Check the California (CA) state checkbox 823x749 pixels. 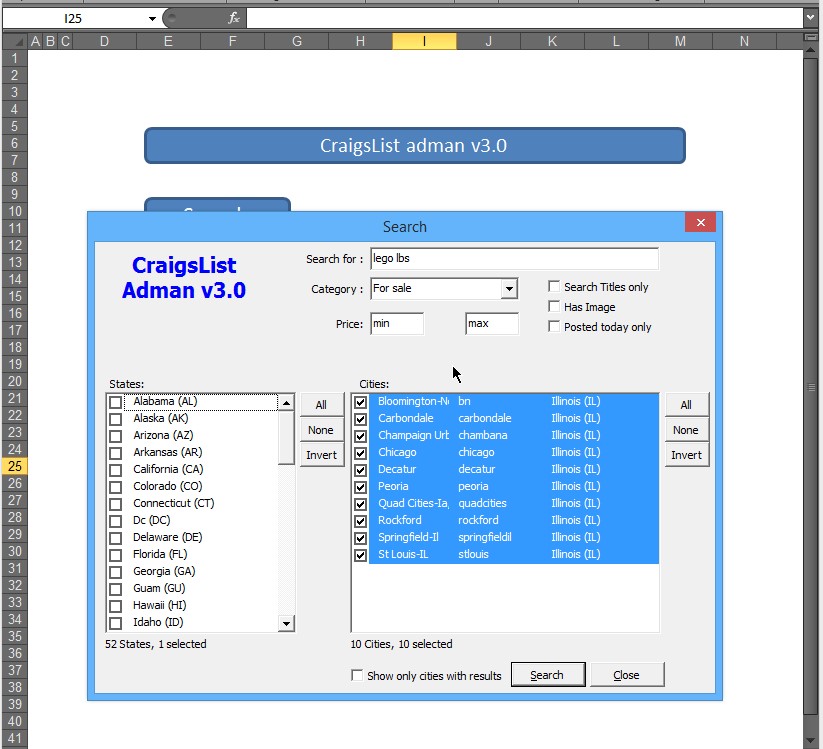(x=115, y=470)
